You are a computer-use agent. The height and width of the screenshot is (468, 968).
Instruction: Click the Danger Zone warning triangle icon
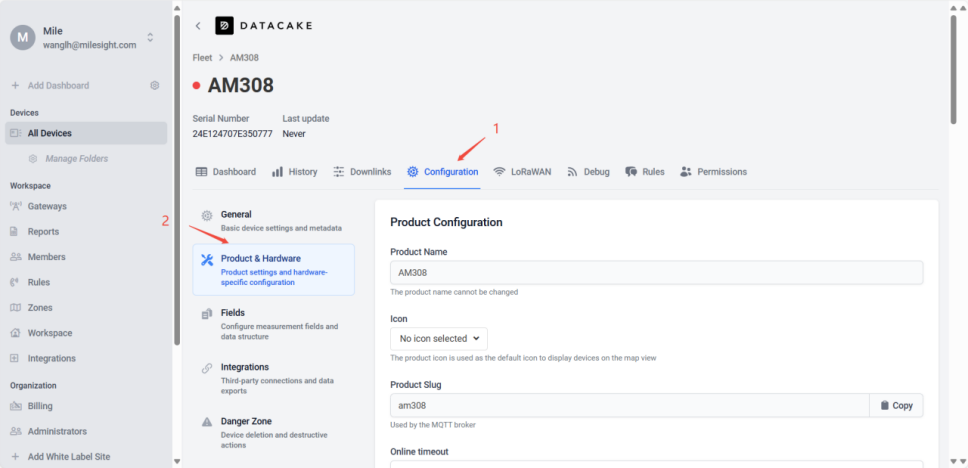[x=207, y=422]
